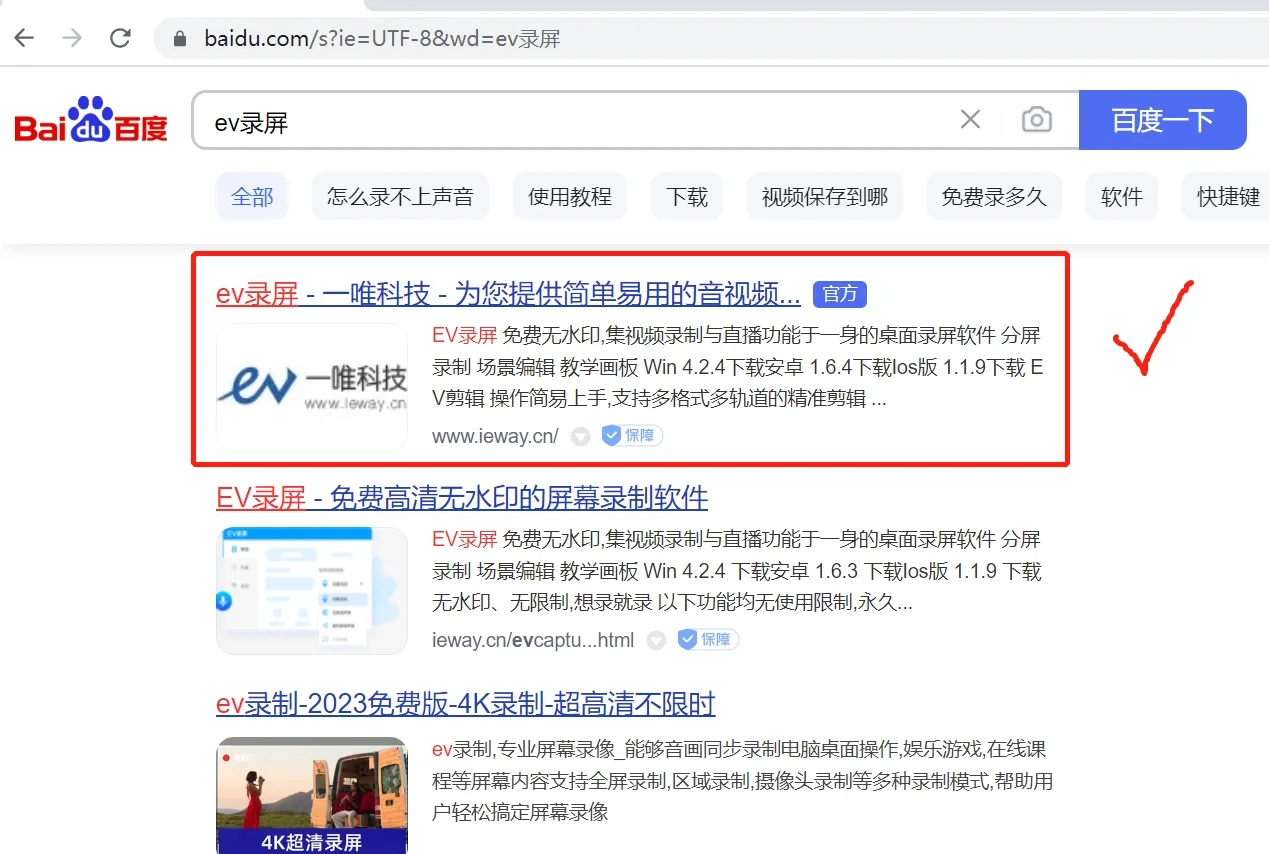Click the 百度一下 search button

pos(1163,120)
